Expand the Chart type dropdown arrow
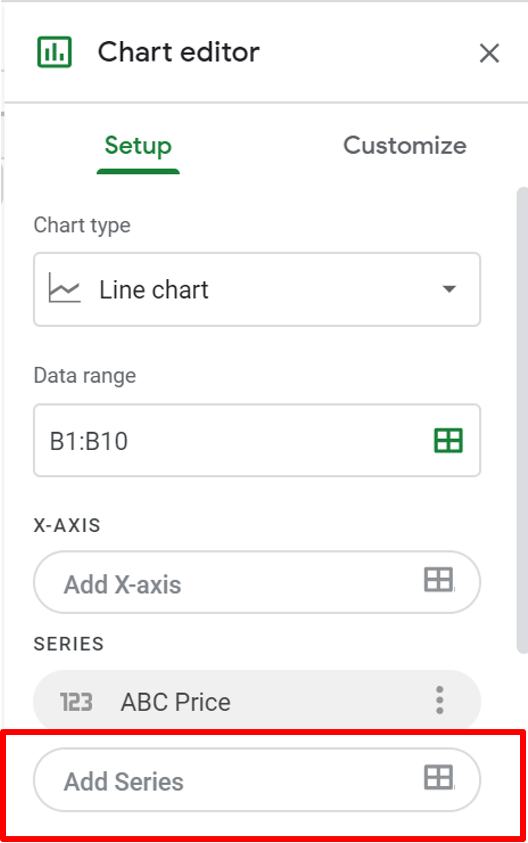Screen dimensions: 528x843 click(449, 289)
